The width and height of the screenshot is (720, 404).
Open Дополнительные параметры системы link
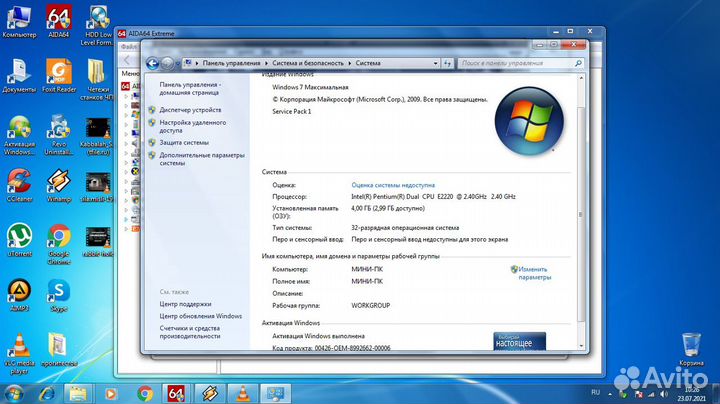tap(202, 159)
